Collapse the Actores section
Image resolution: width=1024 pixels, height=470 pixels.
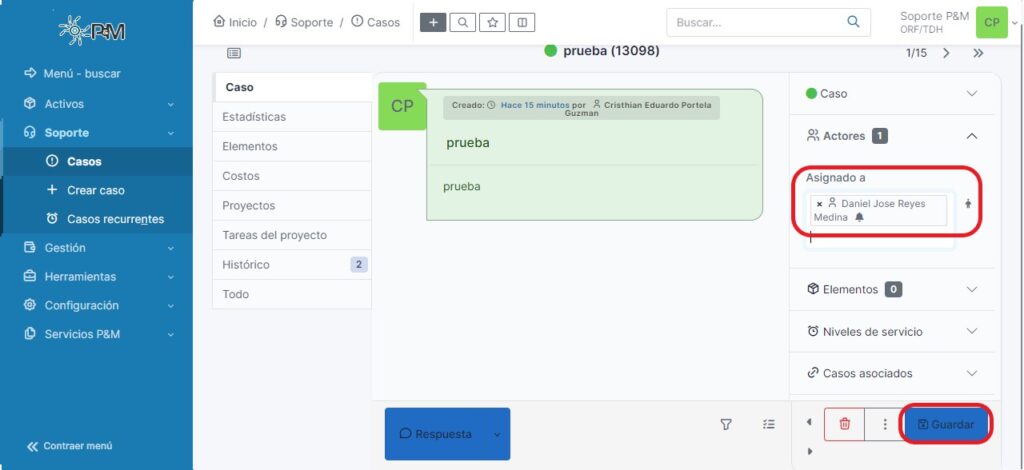[971, 136]
